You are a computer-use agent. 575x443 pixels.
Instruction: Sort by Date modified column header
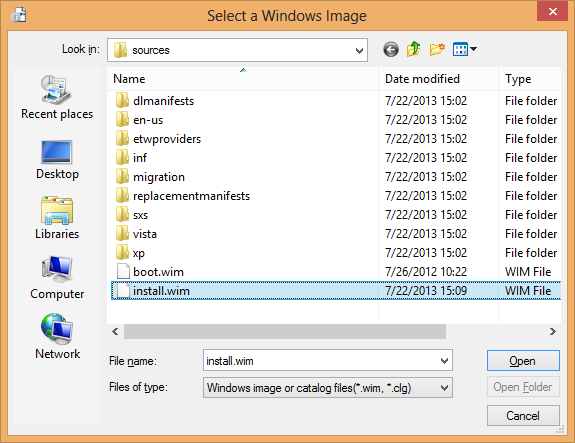[x=438, y=79]
